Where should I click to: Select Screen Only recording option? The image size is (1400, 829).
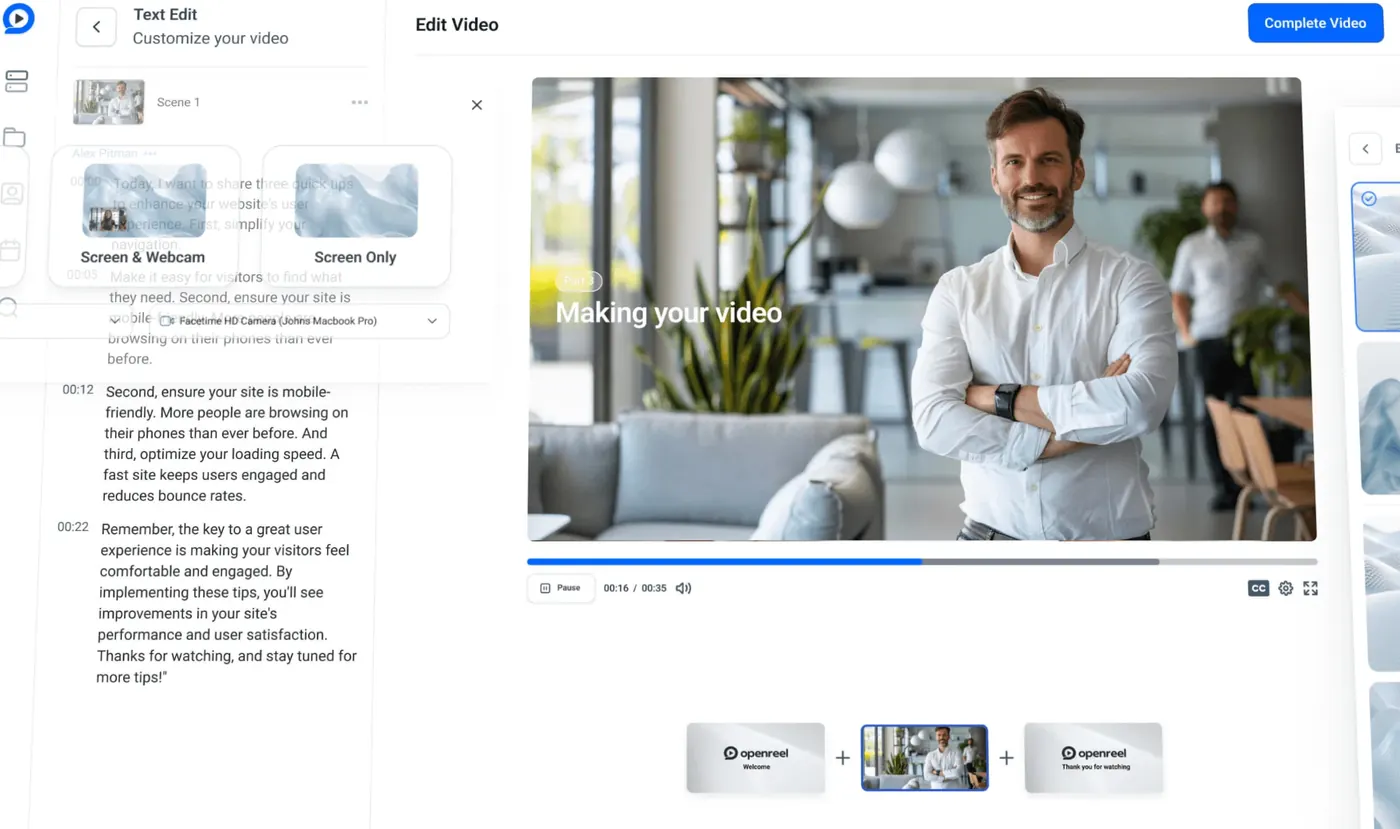pos(356,216)
